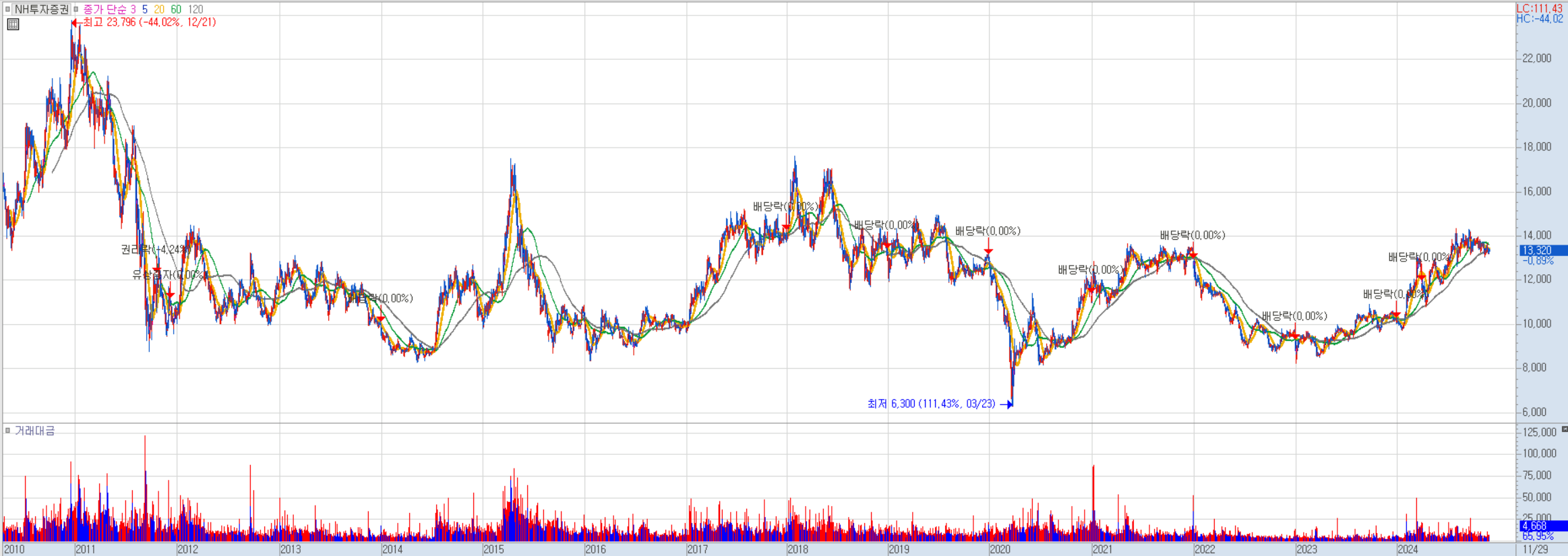Select the NH투자증권 stock name label

coord(42,9)
